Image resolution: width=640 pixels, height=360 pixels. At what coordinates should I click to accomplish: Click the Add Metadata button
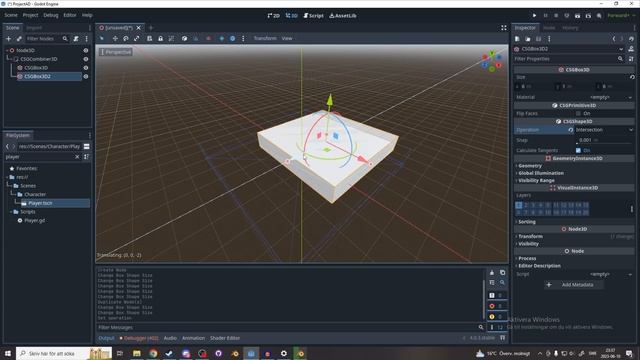pyautogui.click(x=573, y=285)
